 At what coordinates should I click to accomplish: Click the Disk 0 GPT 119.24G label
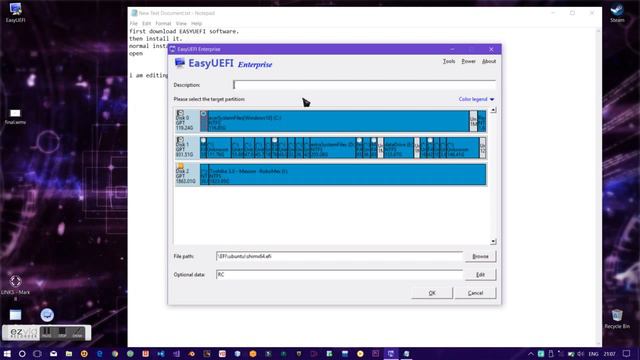pyautogui.click(x=184, y=123)
